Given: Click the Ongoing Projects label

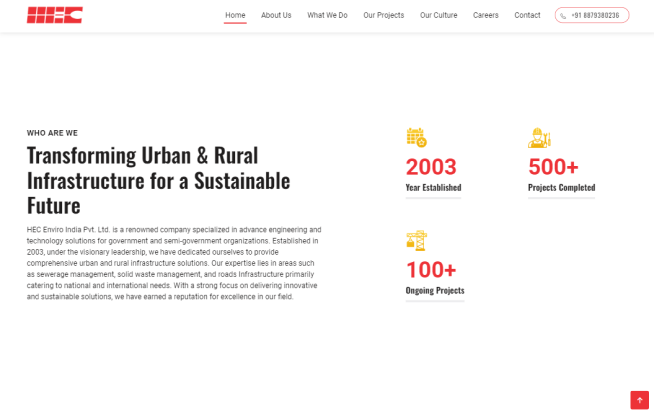Looking at the screenshot, I should [435, 290].
